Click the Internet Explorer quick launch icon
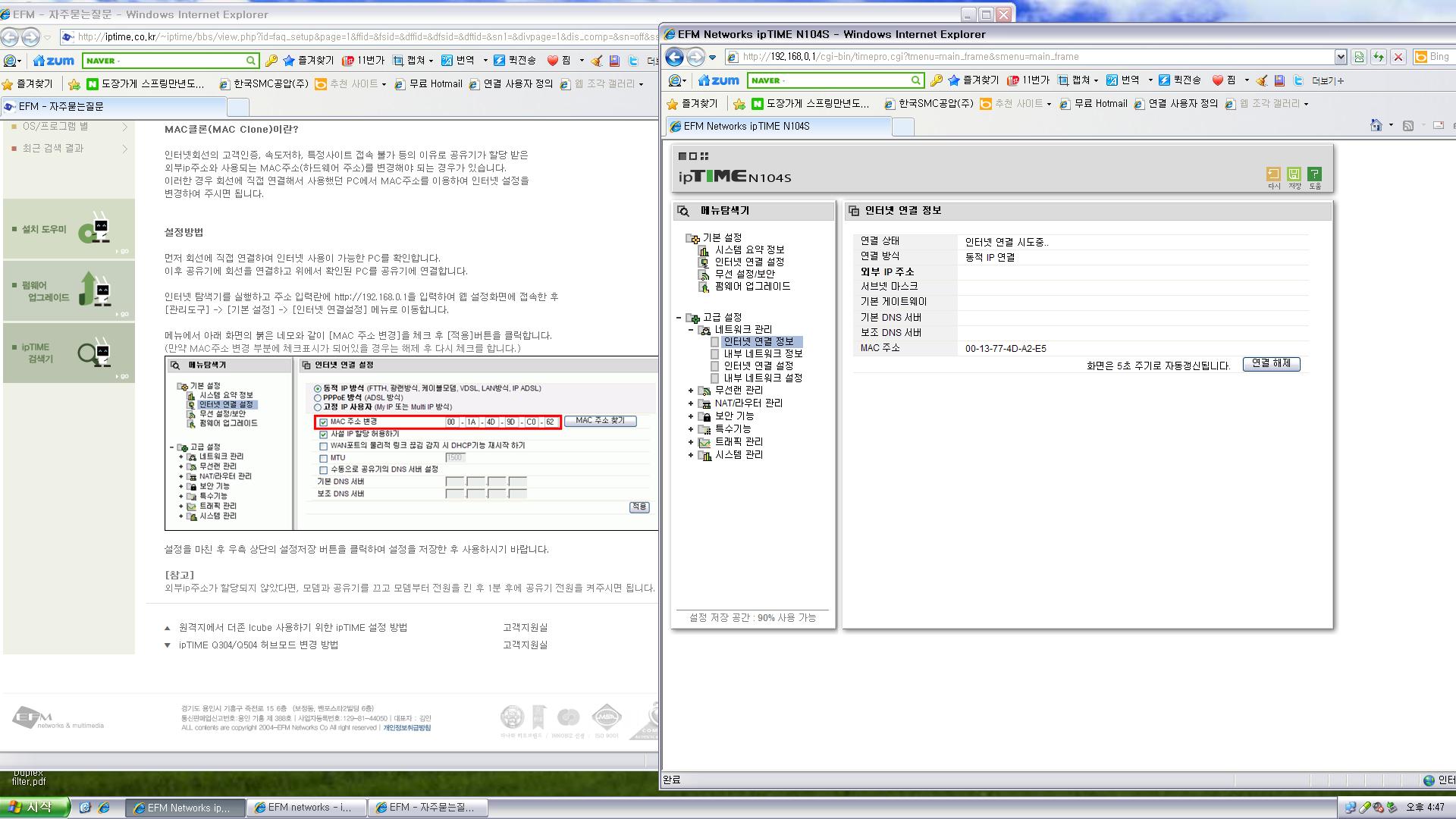Screen dimensions: 1456x819 [x=104, y=808]
